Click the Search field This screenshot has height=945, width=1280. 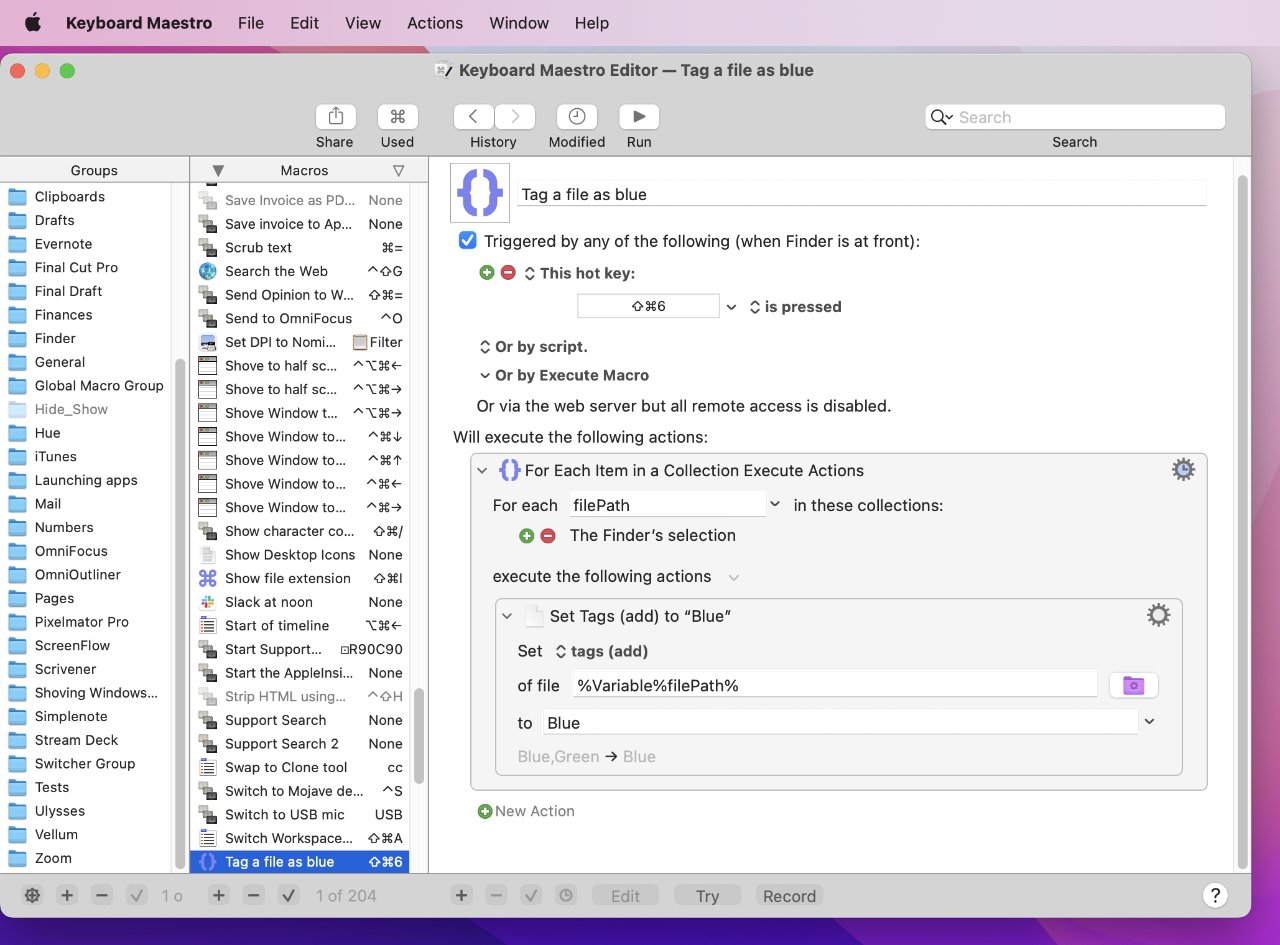point(1075,117)
